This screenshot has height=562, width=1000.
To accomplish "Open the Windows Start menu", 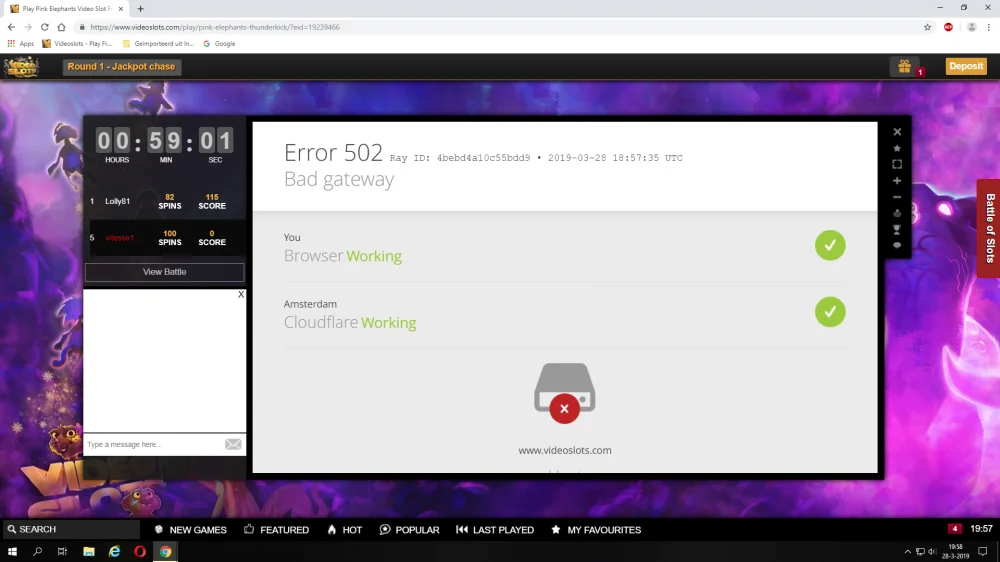I will pos(12,552).
